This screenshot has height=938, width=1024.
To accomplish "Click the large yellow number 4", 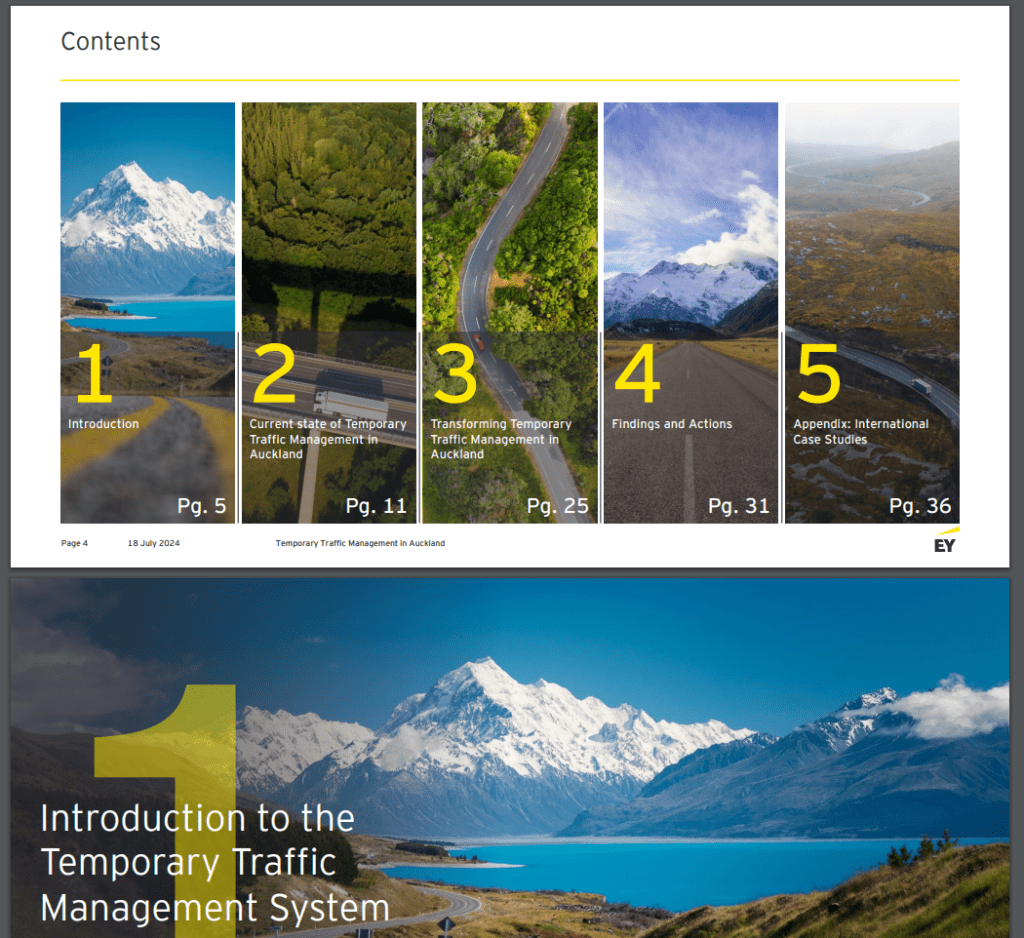I will (x=637, y=373).
